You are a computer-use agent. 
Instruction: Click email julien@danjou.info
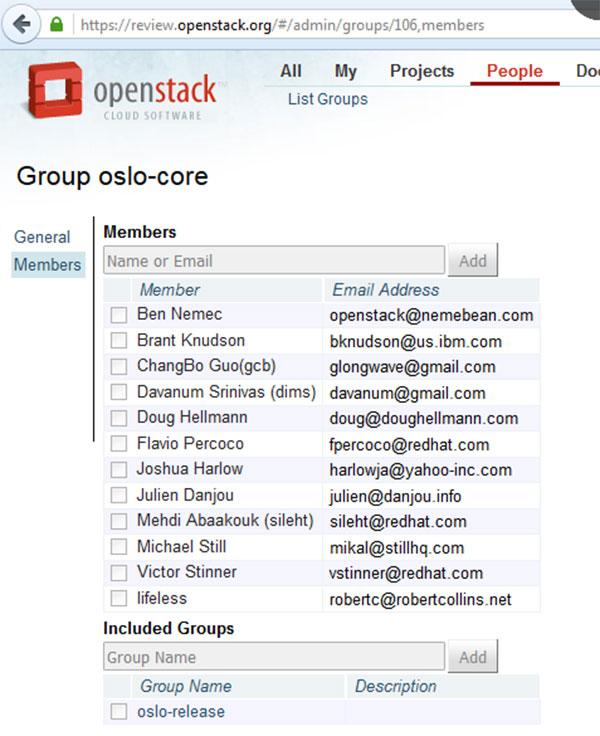[x=396, y=497]
